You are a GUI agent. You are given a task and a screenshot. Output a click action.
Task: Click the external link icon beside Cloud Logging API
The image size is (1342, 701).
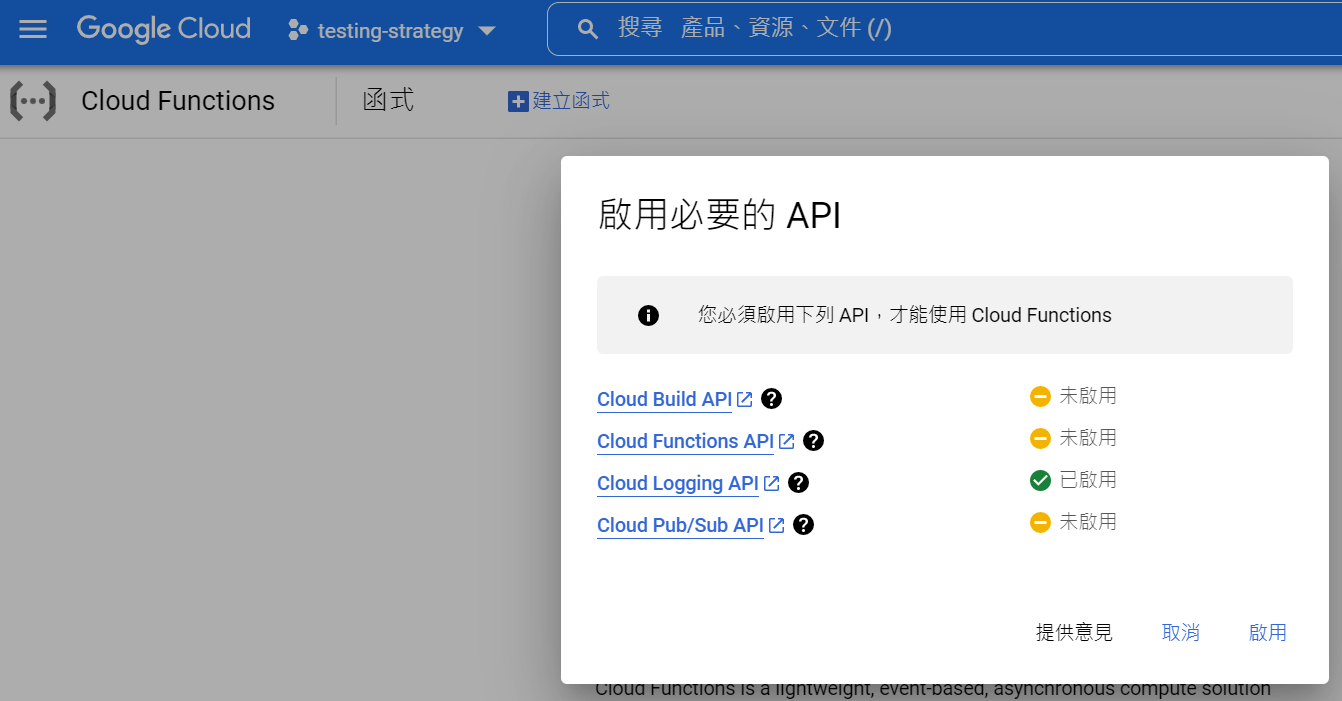771,482
